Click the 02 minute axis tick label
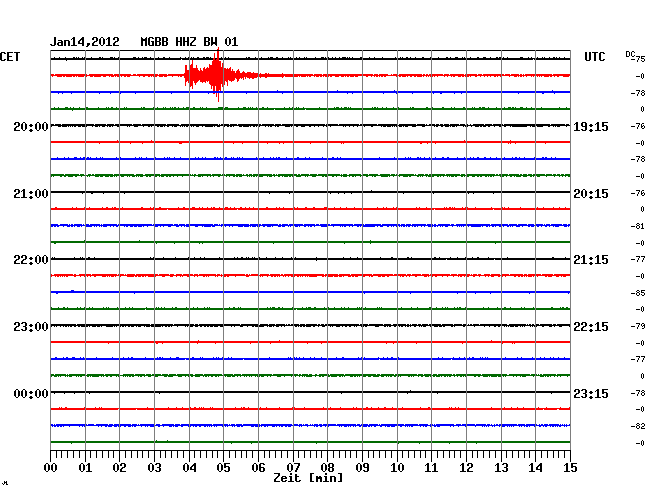 (x=119, y=467)
